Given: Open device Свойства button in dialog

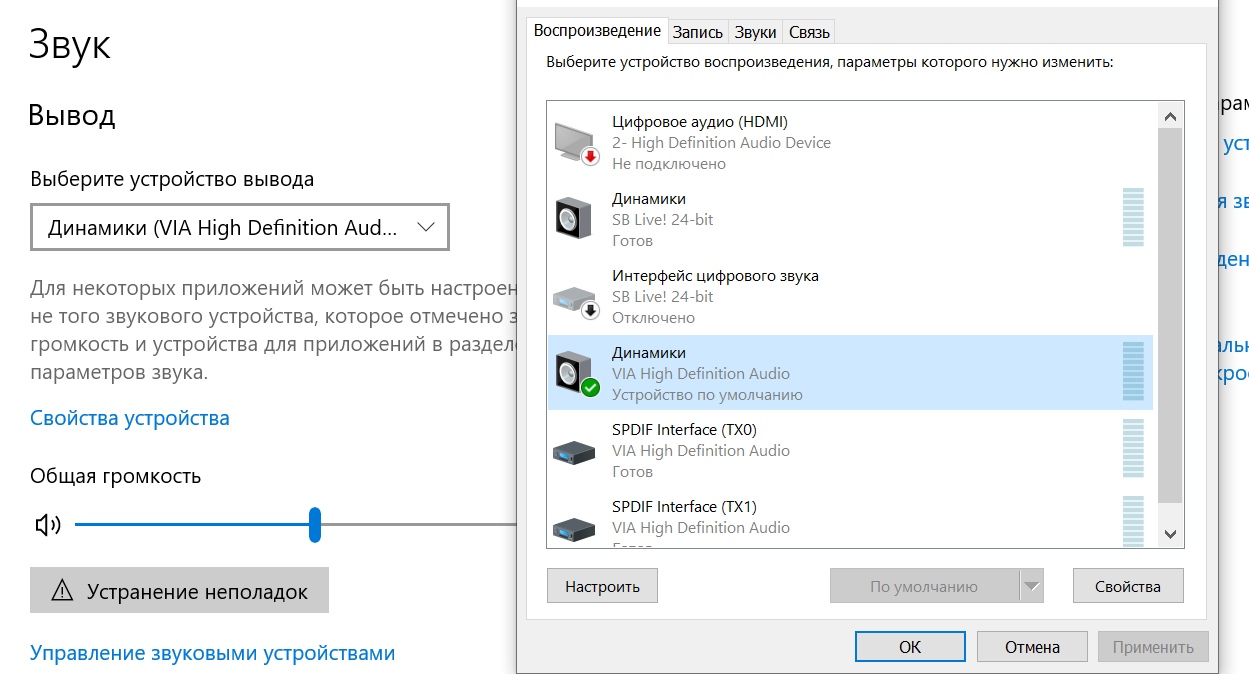Looking at the screenshot, I should pyautogui.click(x=1127, y=587).
